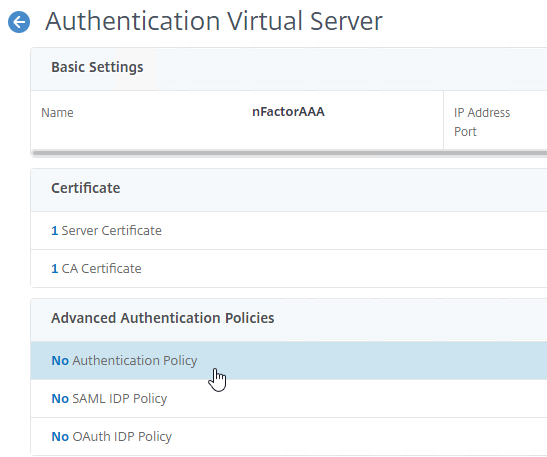
Task: Click the count 1 before Server Certificate
Action: pyautogui.click(x=54, y=231)
